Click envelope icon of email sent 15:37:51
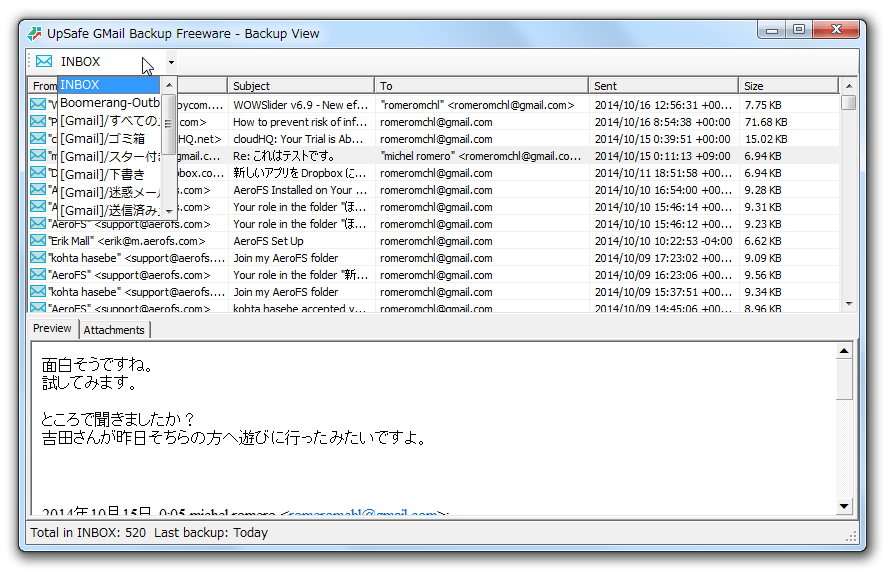 (x=38, y=291)
